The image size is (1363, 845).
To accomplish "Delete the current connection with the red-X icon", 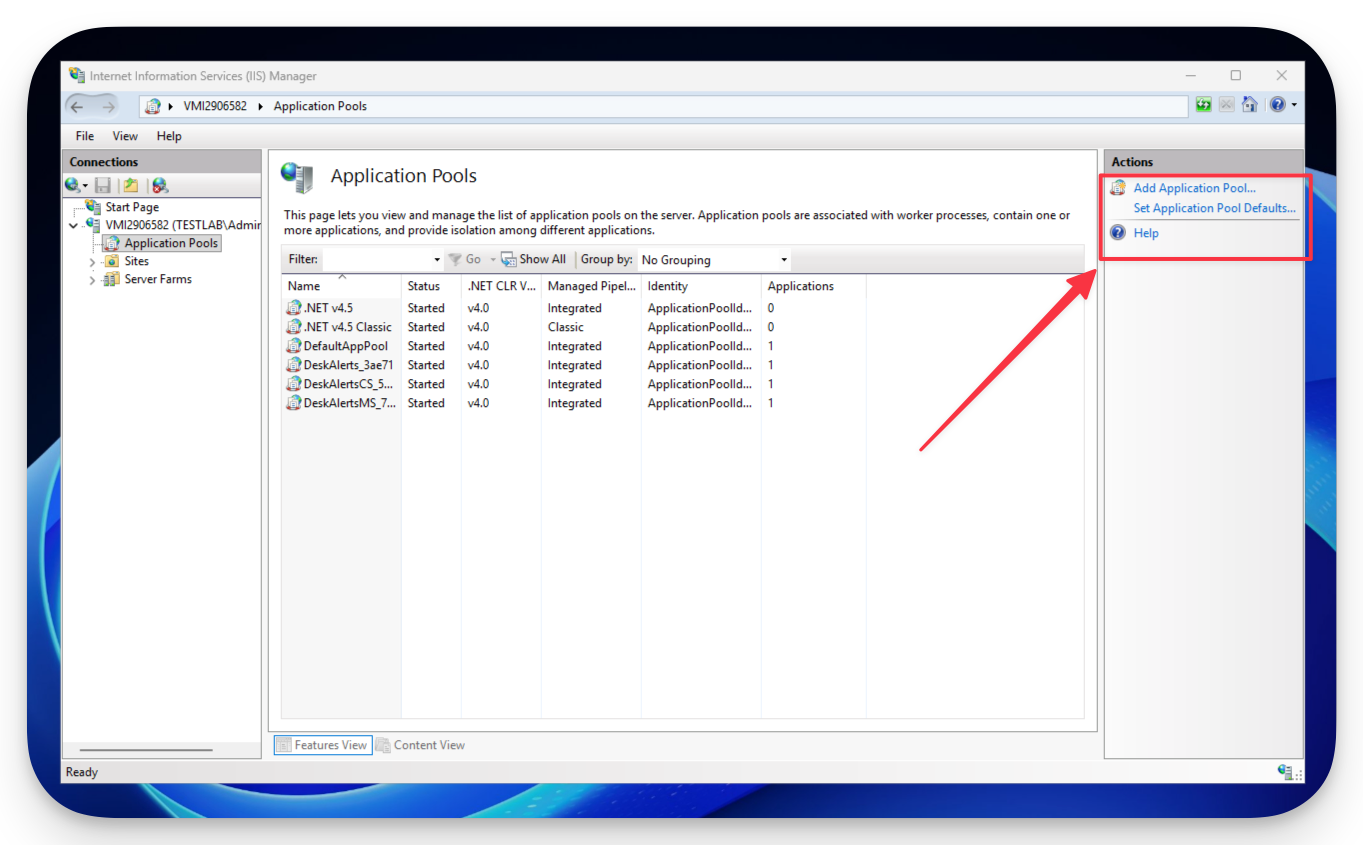I will (x=158, y=184).
